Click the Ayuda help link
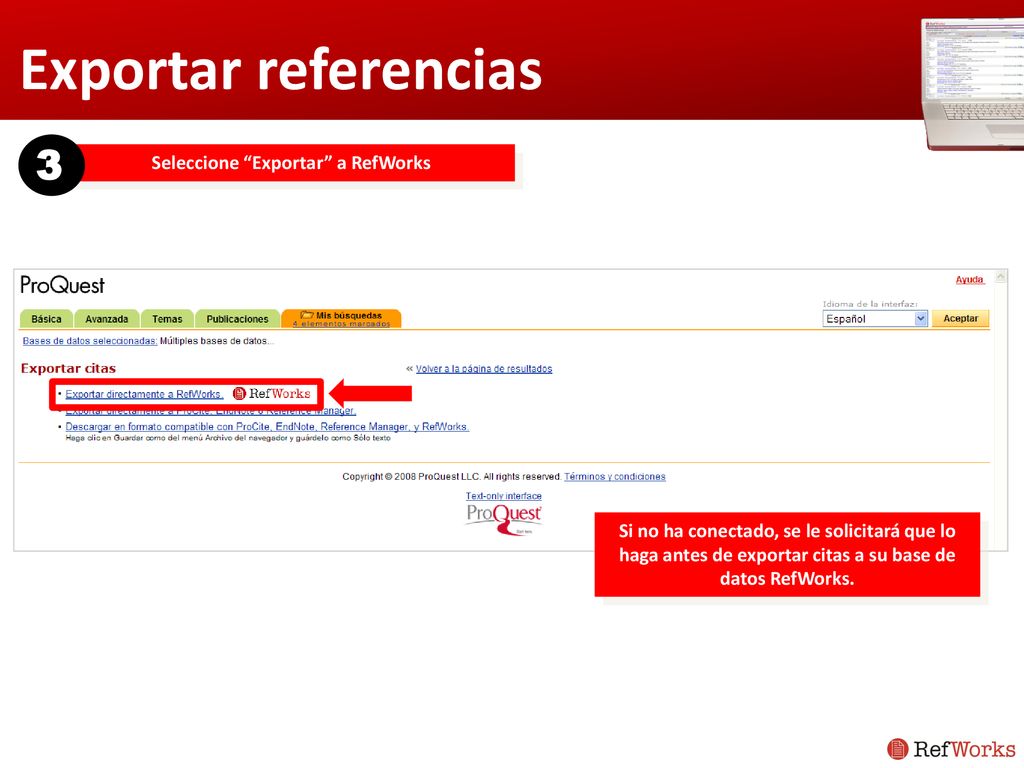The width and height of the screenshot is (1024, 768). pos(969,280)
